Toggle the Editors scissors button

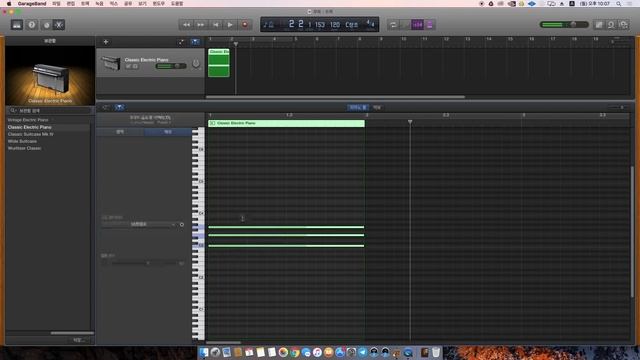[x=59, y=25]
